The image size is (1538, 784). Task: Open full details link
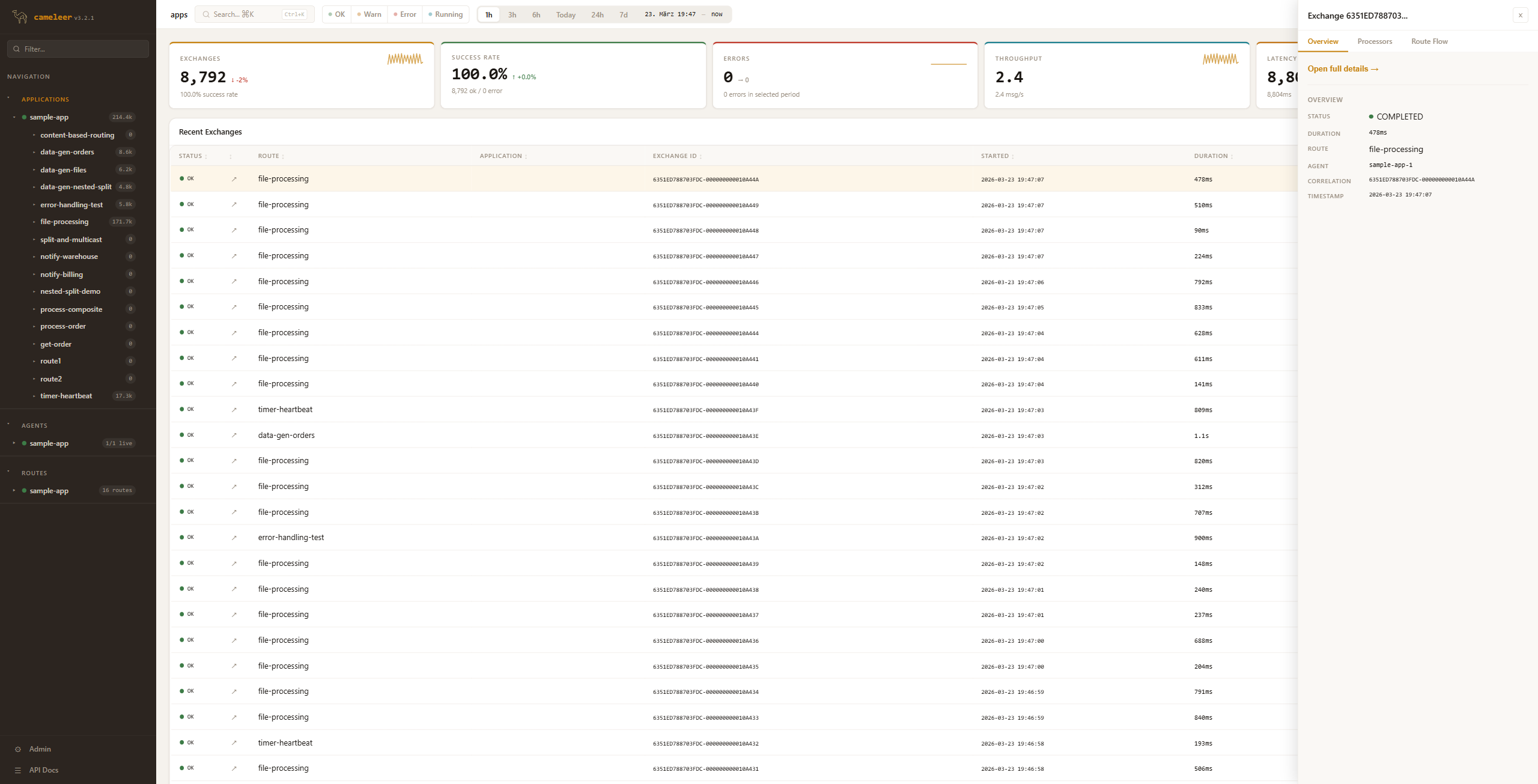[x=1343, y=69]
